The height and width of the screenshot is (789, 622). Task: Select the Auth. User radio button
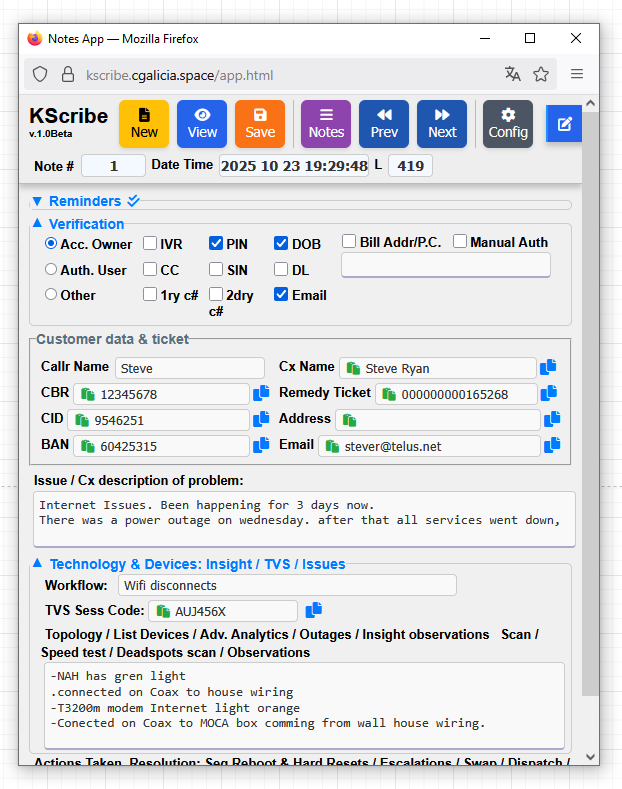pyautogui.click(x=51, y=269)
